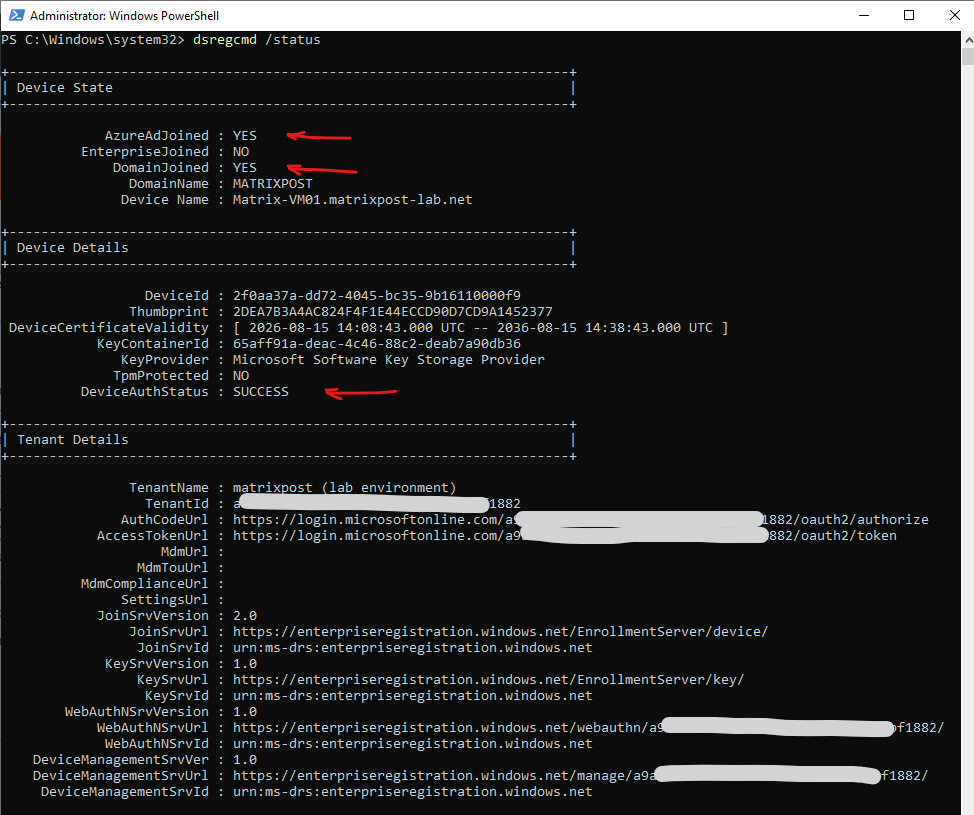Click the AzureAdJoined YES value
The image size is (974, 815).
click(x=245, y=135)
